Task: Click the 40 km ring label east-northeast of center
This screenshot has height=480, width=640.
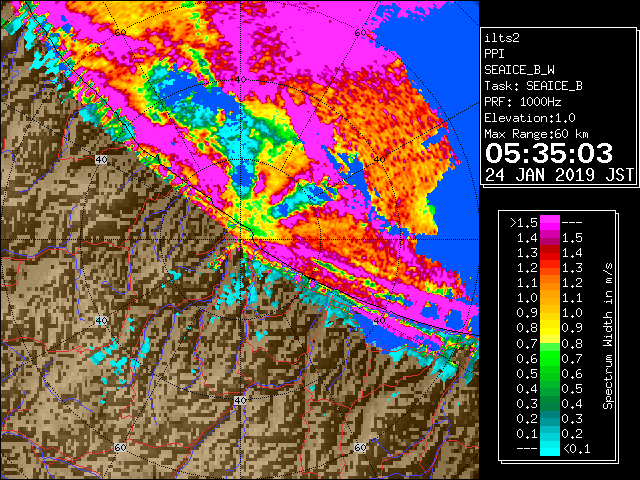Action: pos(380,160)
